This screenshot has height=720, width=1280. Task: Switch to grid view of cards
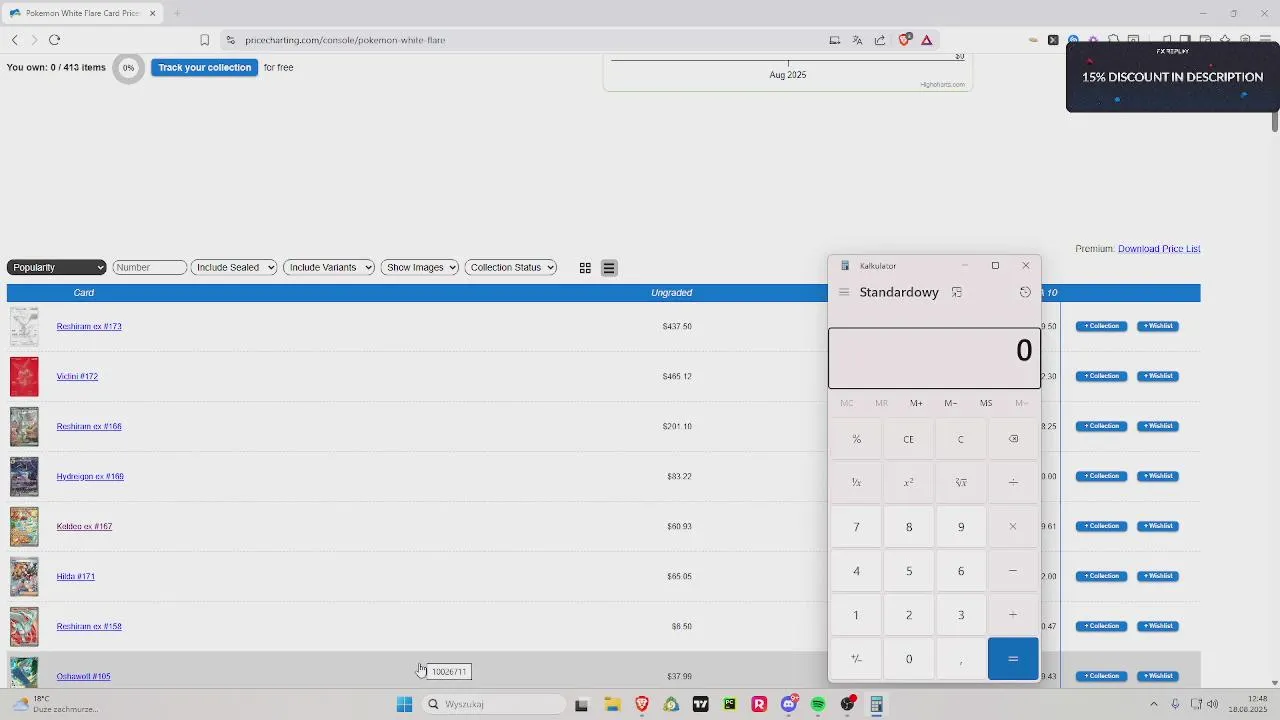[585, 268]
